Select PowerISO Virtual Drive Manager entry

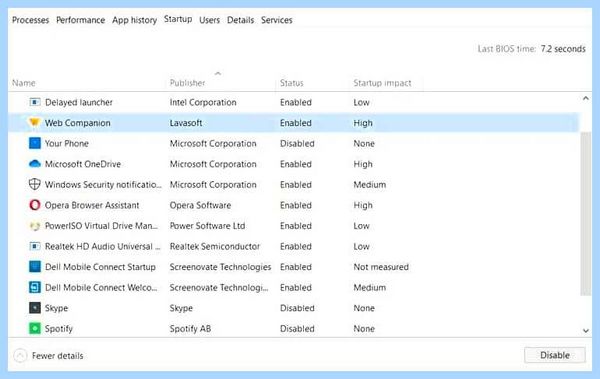[101, 226]
